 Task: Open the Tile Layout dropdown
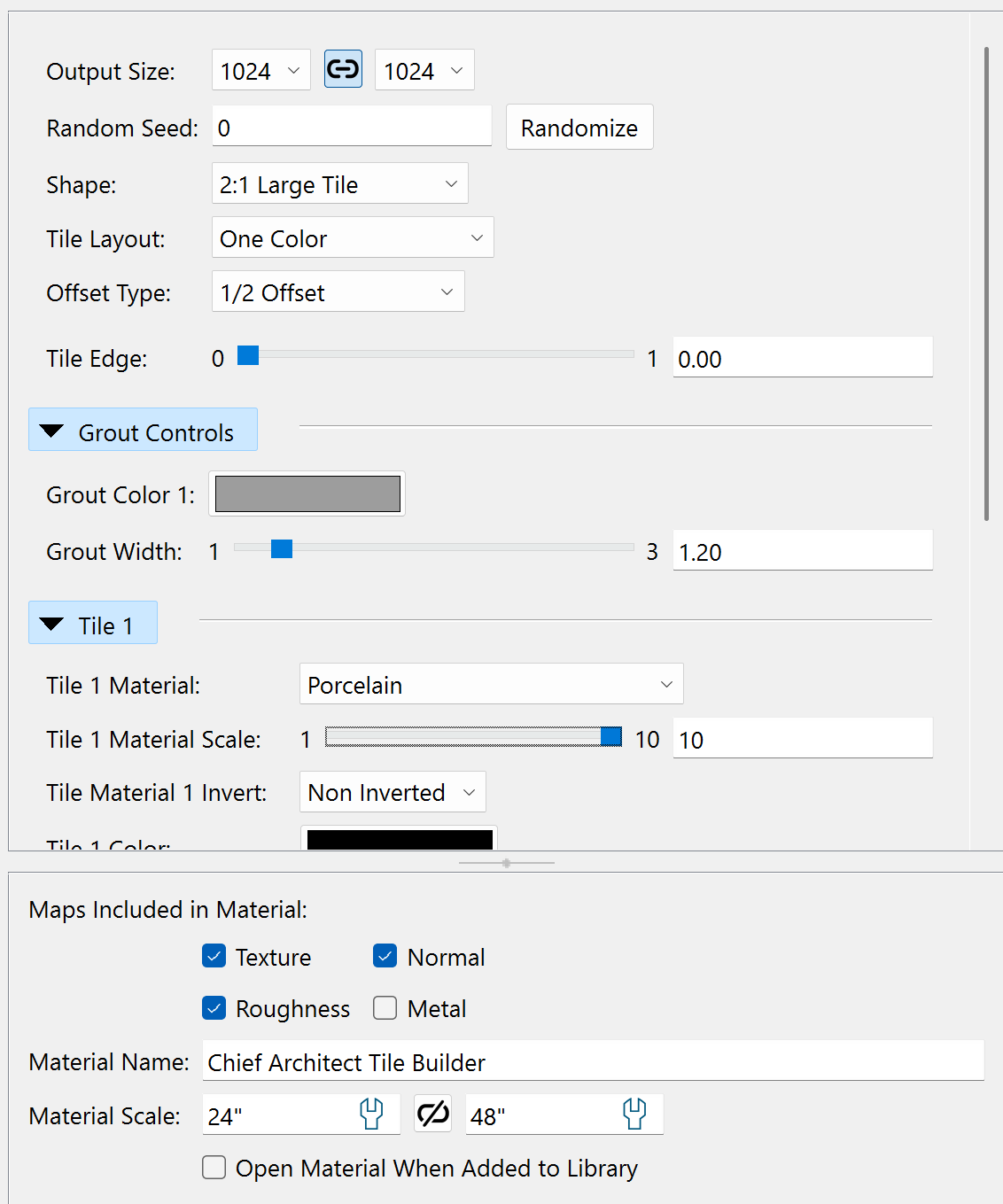pos(352,238)
